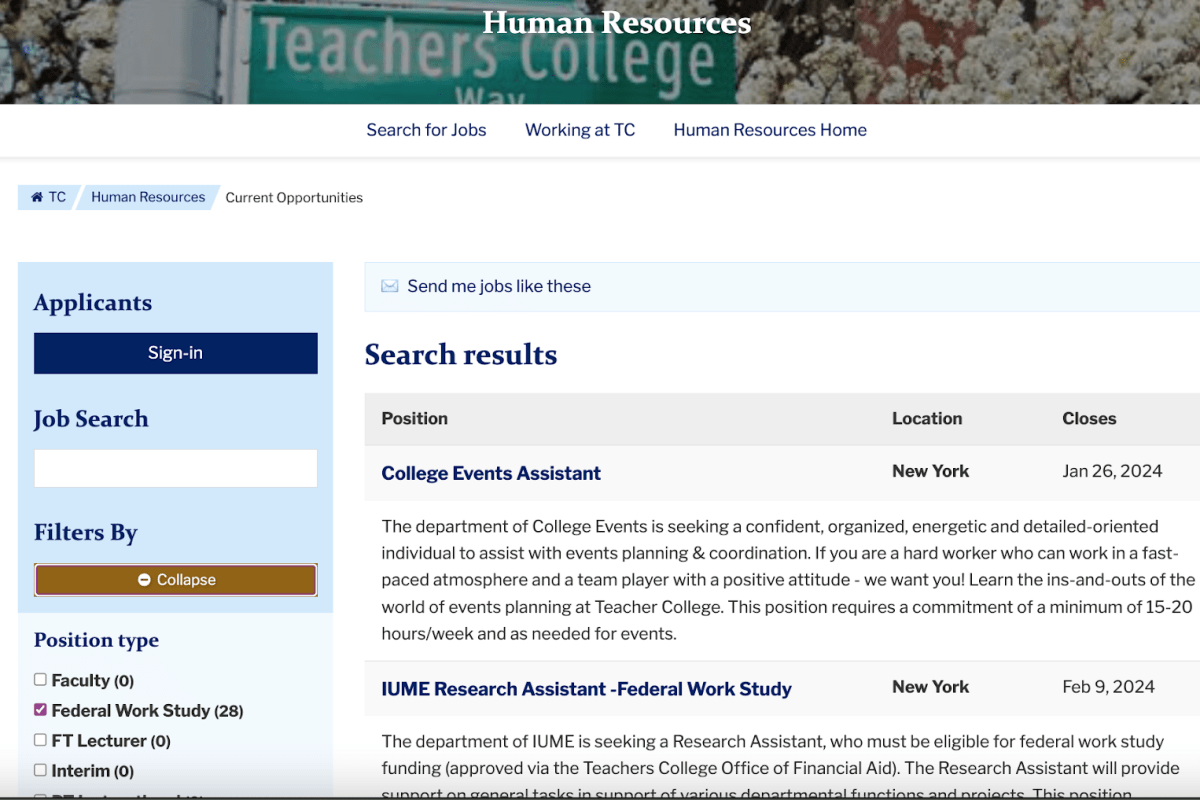
Task: Check the FT Lecturer checkbox
Action: pyautogui.click(x=40, y=740)
